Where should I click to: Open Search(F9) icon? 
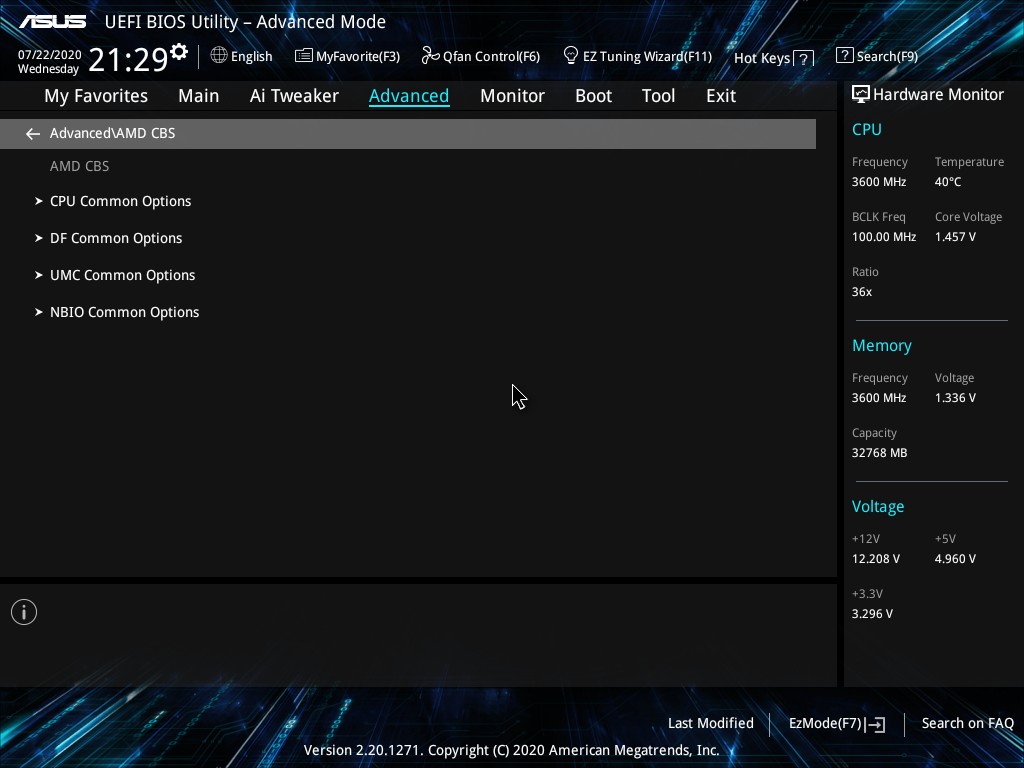[x=844, y=56]
